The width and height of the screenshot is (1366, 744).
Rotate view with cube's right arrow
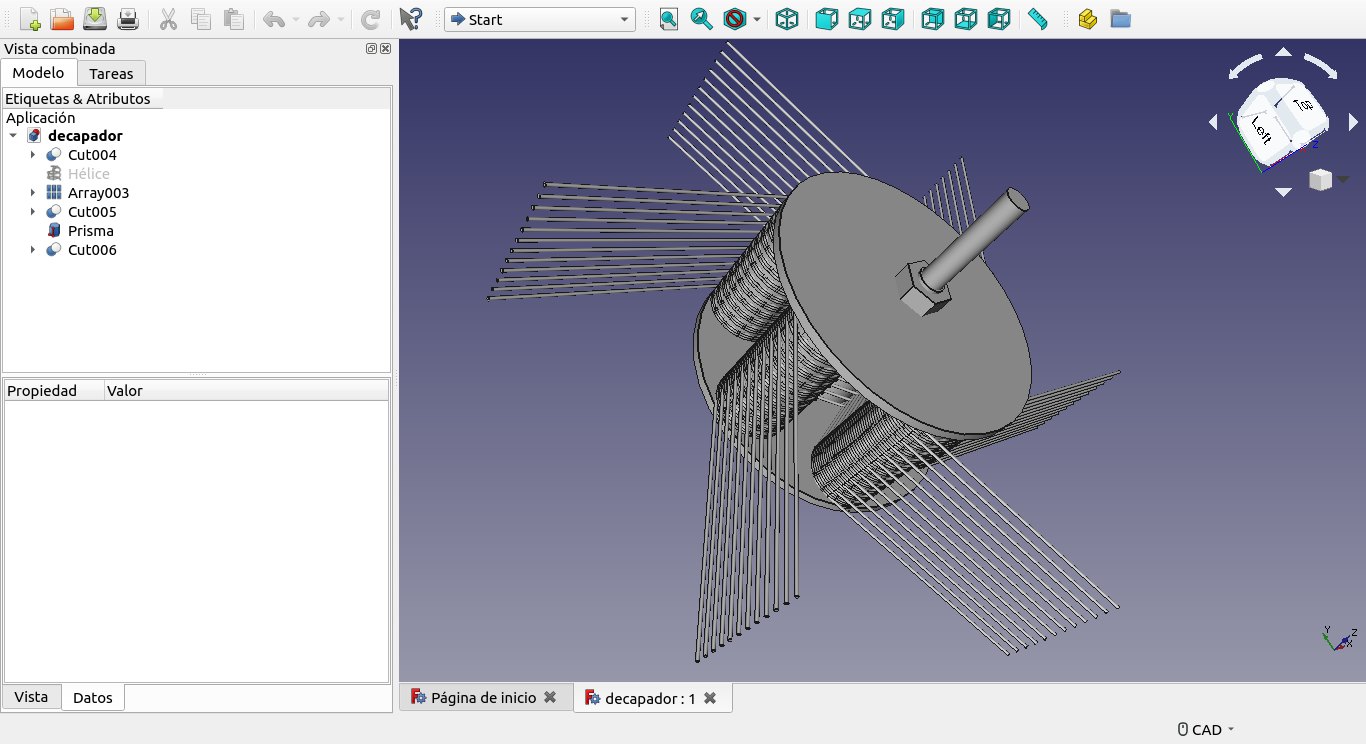[1354, 122]
